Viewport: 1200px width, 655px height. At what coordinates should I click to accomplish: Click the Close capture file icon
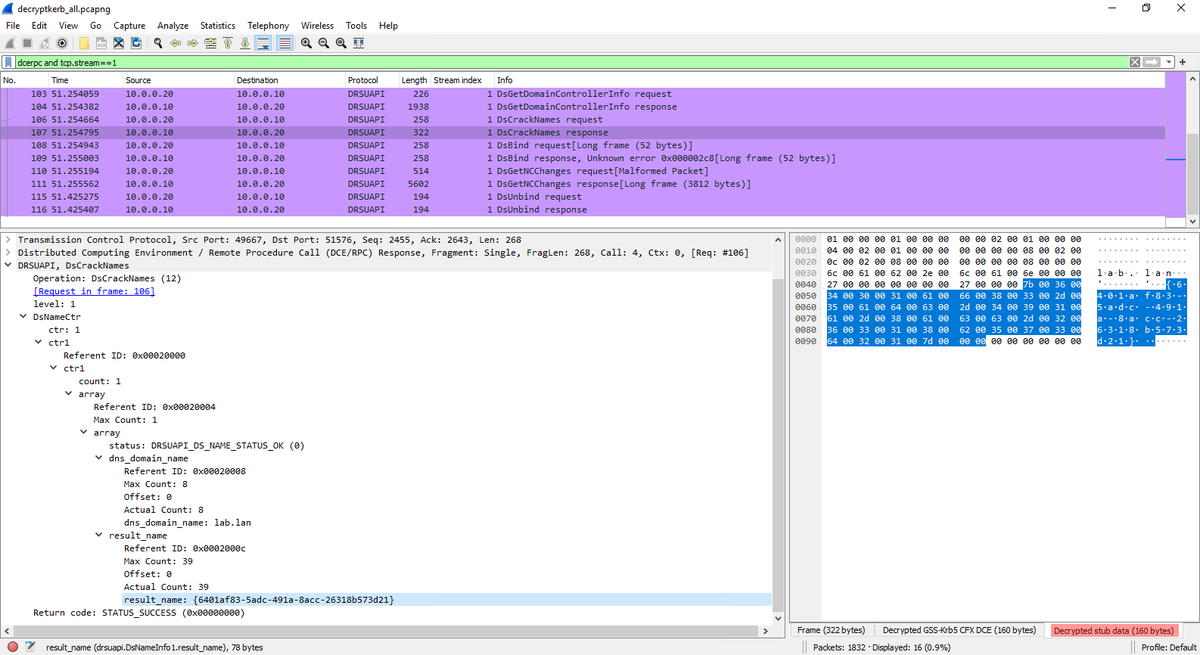tap(118, 43)
